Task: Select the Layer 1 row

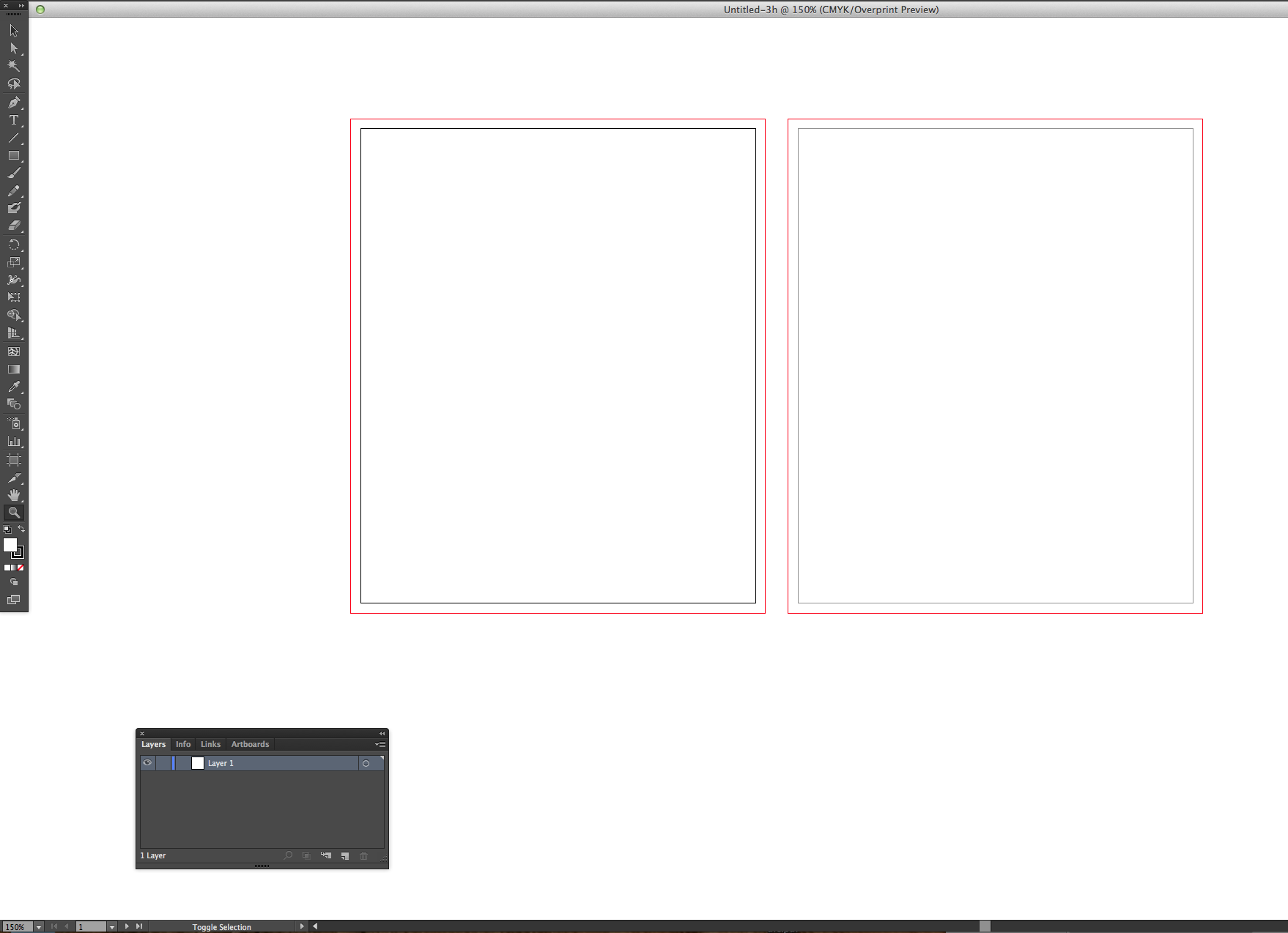Action: click(262, 763)
